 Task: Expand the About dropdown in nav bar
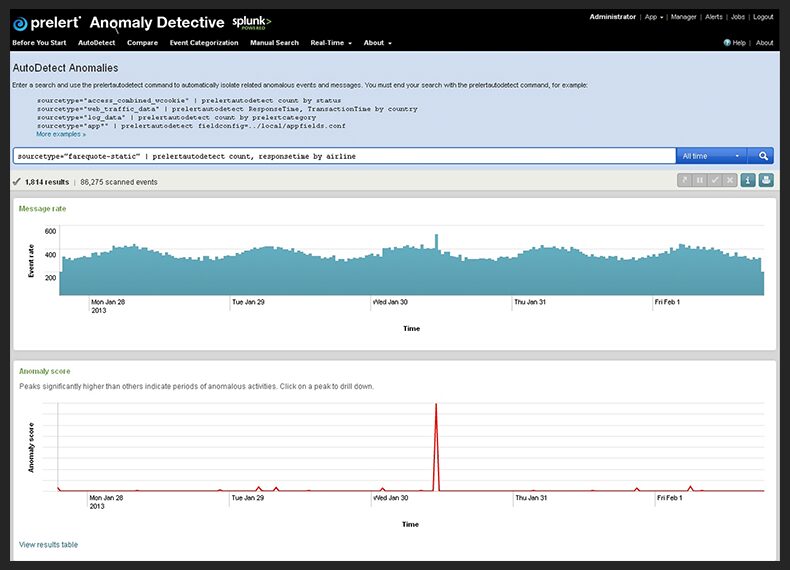pyautogui.click(x=377, y=43)
